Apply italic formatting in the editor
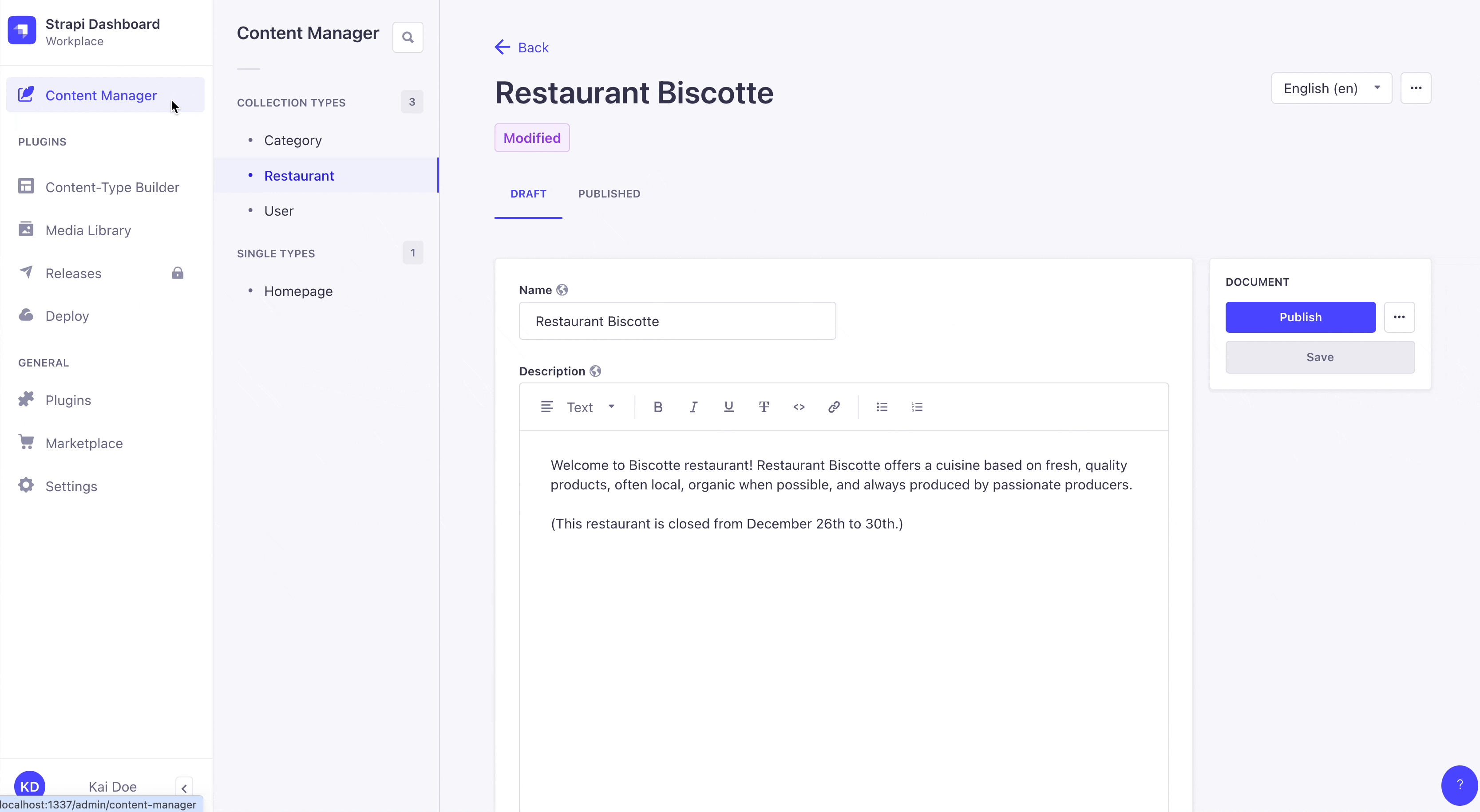1480x812 pixels. point(693,407)
